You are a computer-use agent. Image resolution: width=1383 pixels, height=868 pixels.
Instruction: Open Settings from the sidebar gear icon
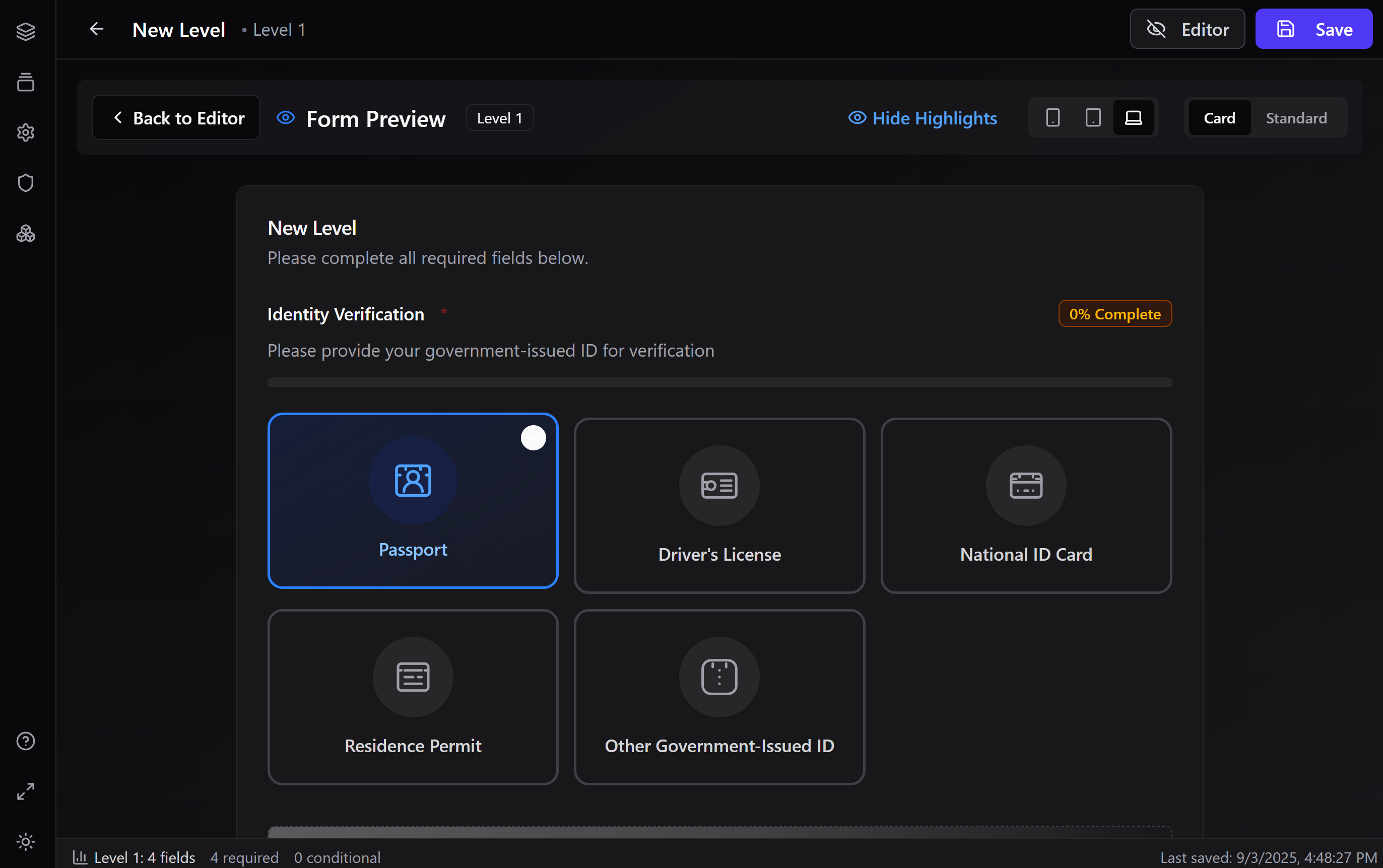26,132
